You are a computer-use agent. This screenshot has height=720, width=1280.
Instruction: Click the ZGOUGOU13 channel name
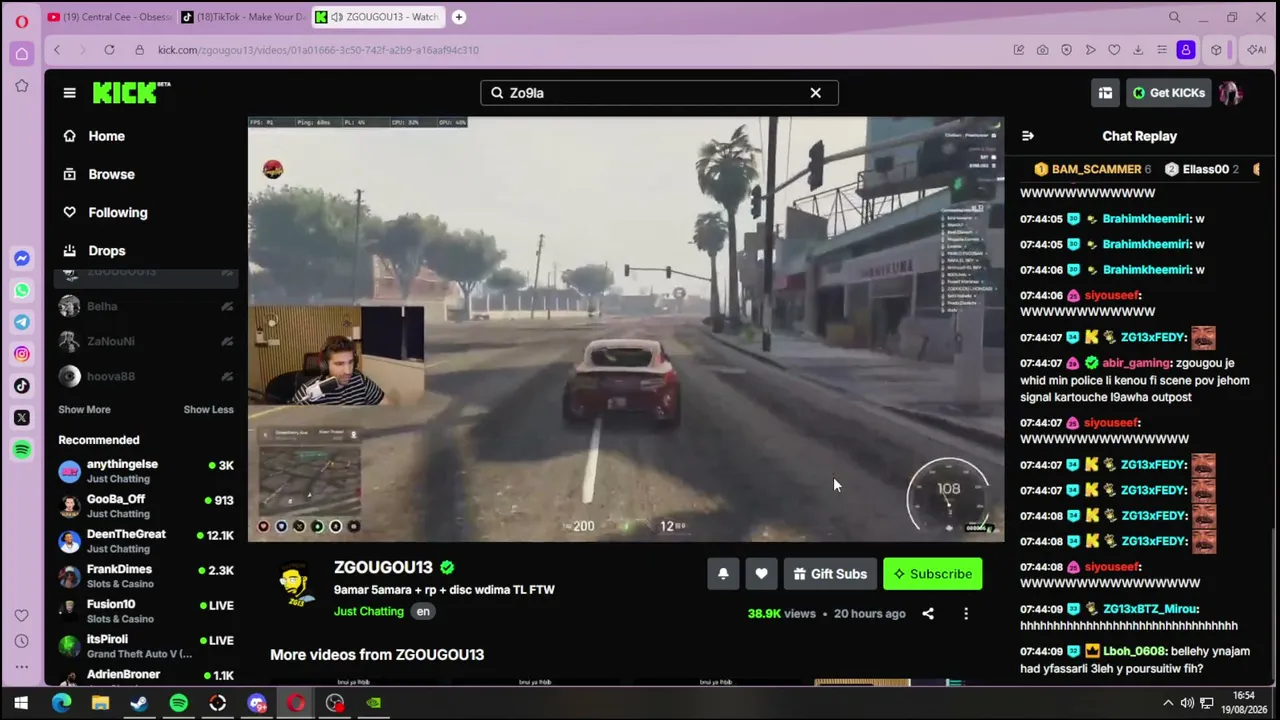tap(383, 567)
